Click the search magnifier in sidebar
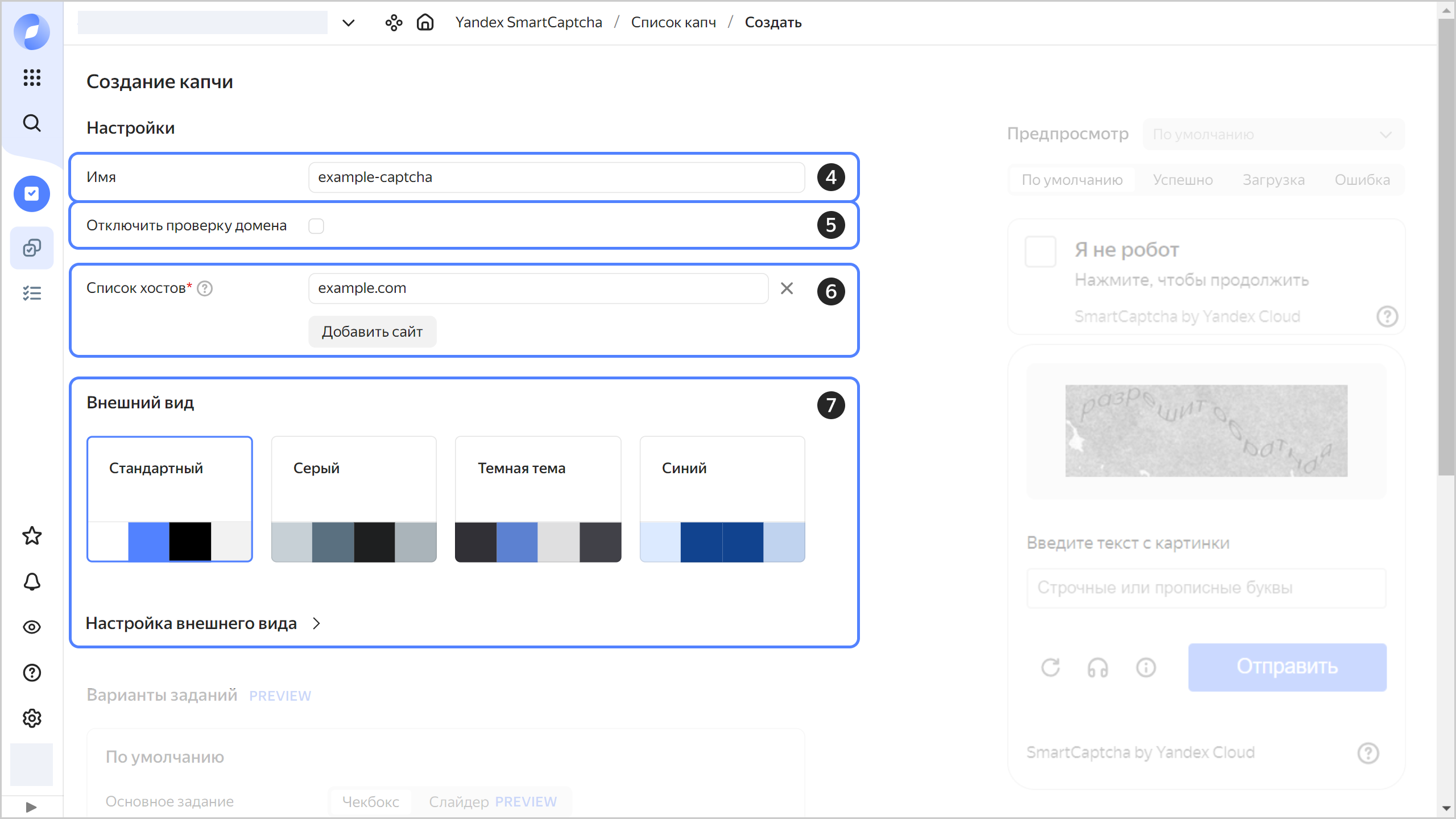 pos(32,123)
